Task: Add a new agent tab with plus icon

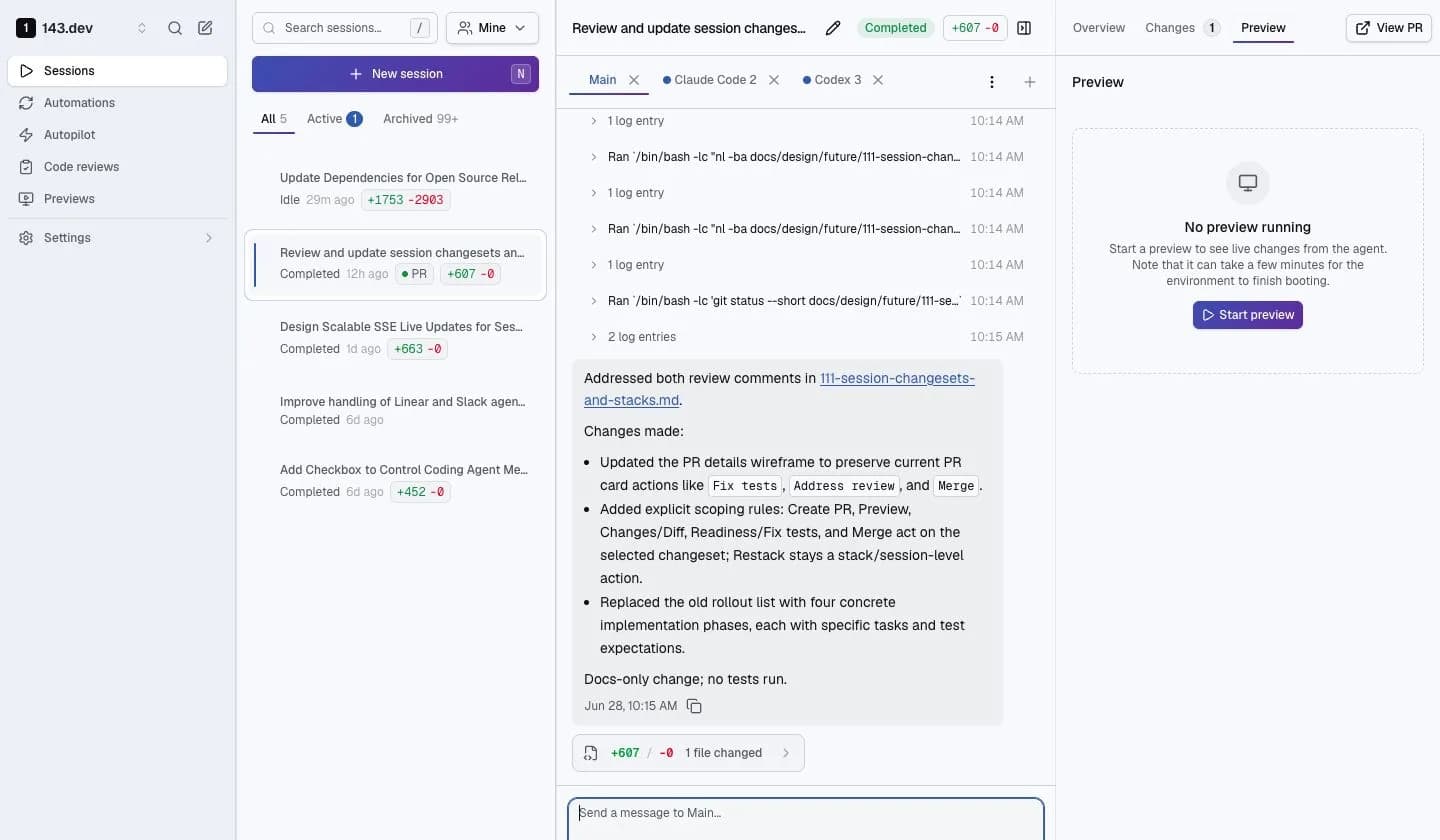Action: 1030,82
